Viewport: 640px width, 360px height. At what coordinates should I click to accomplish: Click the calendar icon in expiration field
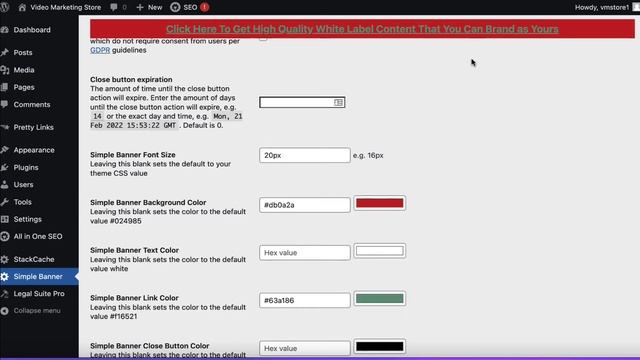338,102
